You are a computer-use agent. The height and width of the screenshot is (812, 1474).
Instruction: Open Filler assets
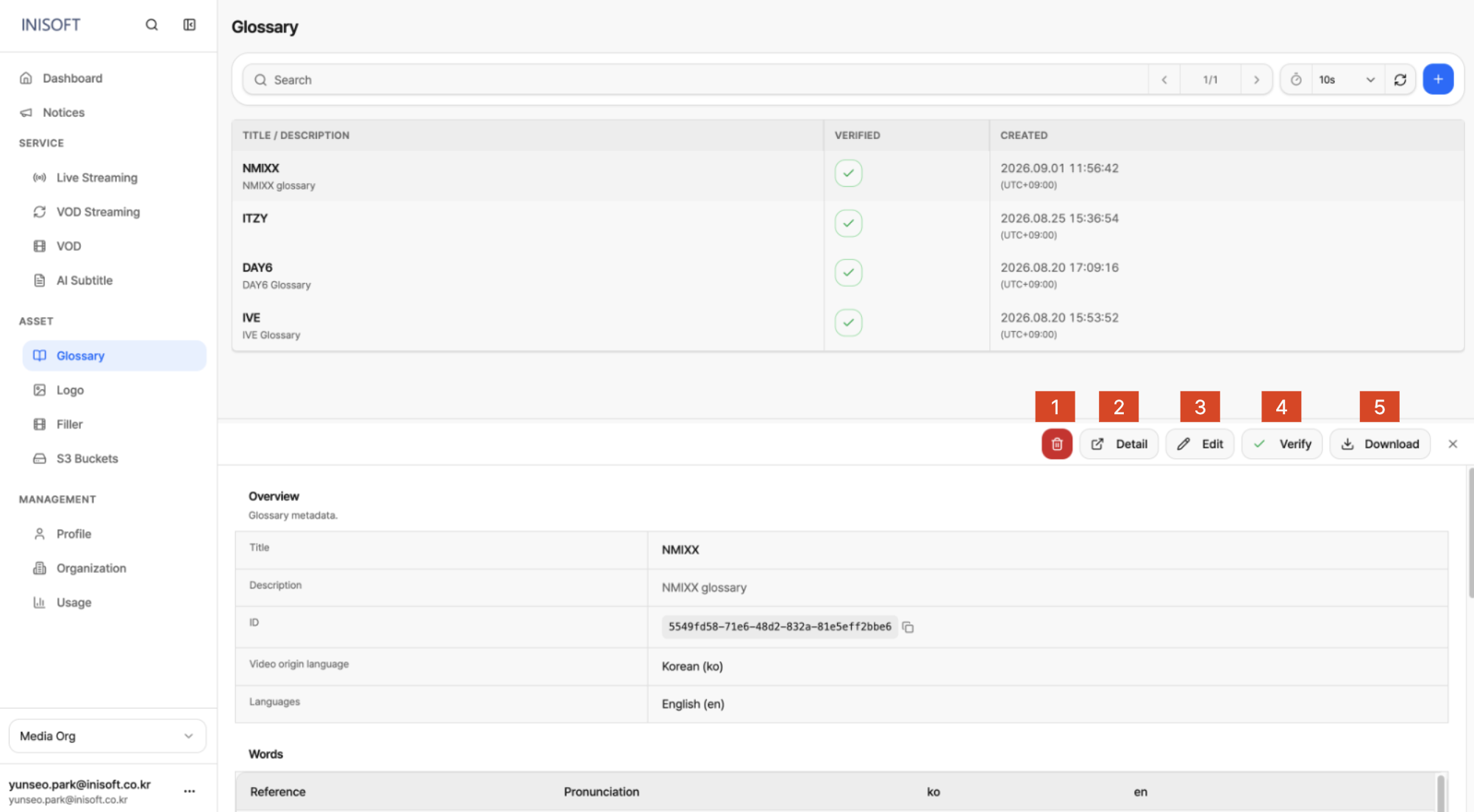click(69, 424)
